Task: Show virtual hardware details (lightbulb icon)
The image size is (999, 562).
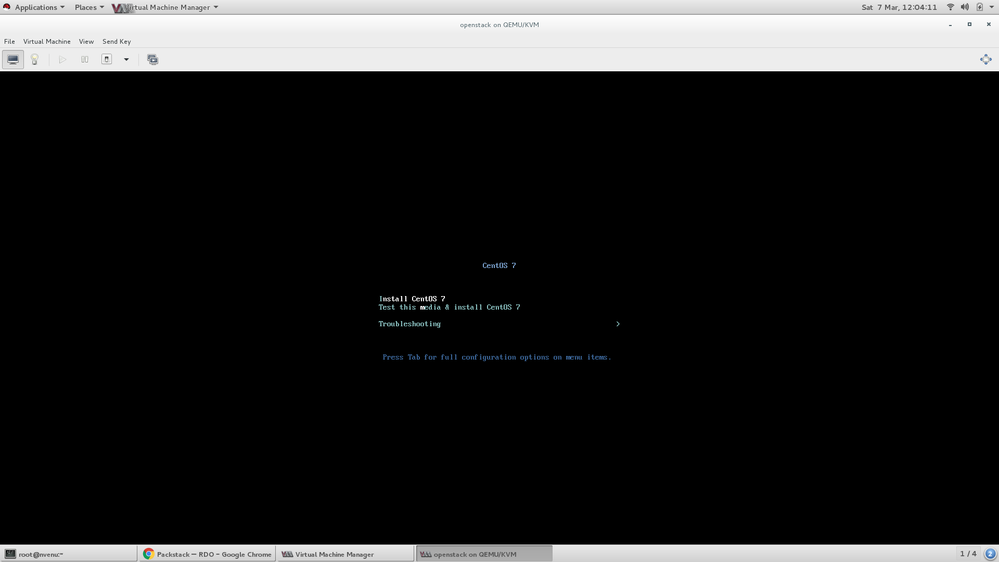Action: (x=34, y=60)
